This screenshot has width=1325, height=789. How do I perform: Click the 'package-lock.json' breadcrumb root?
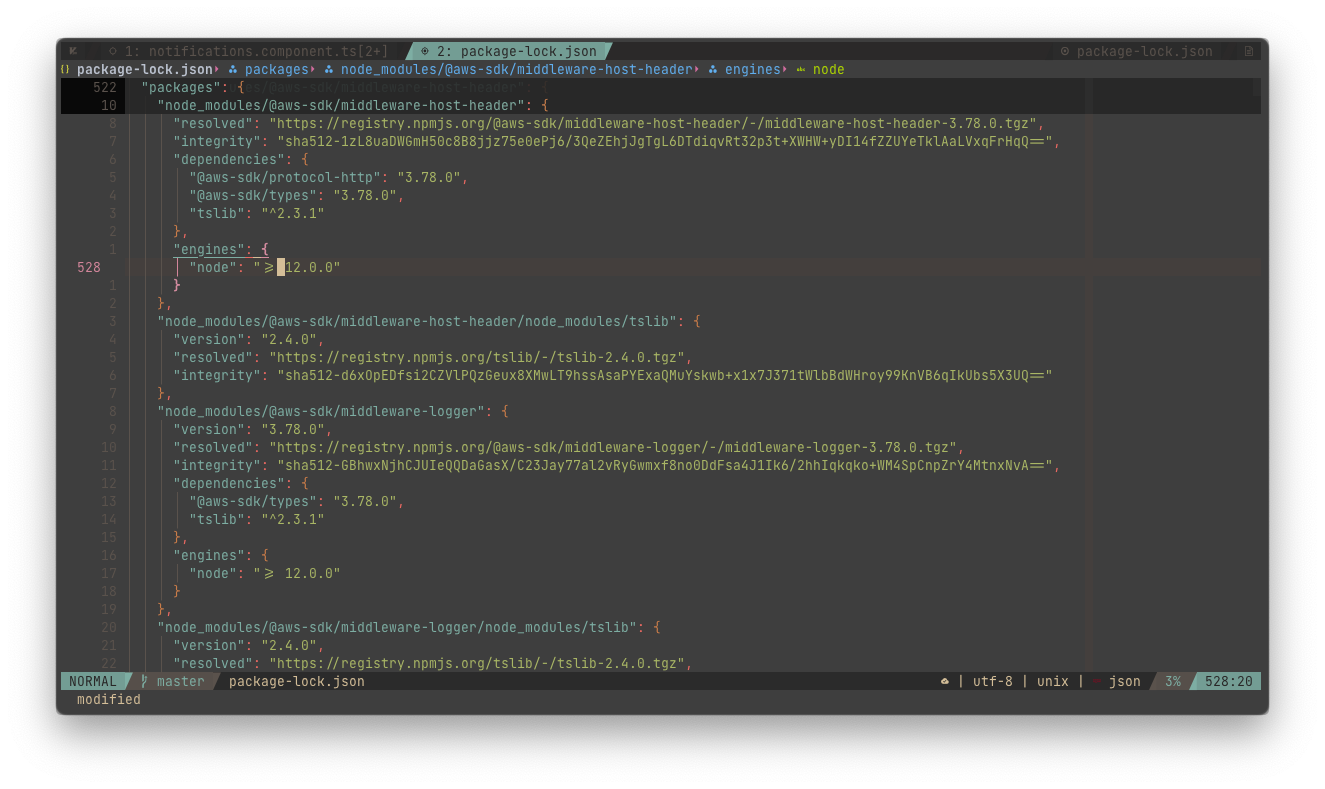coord(144,69)
